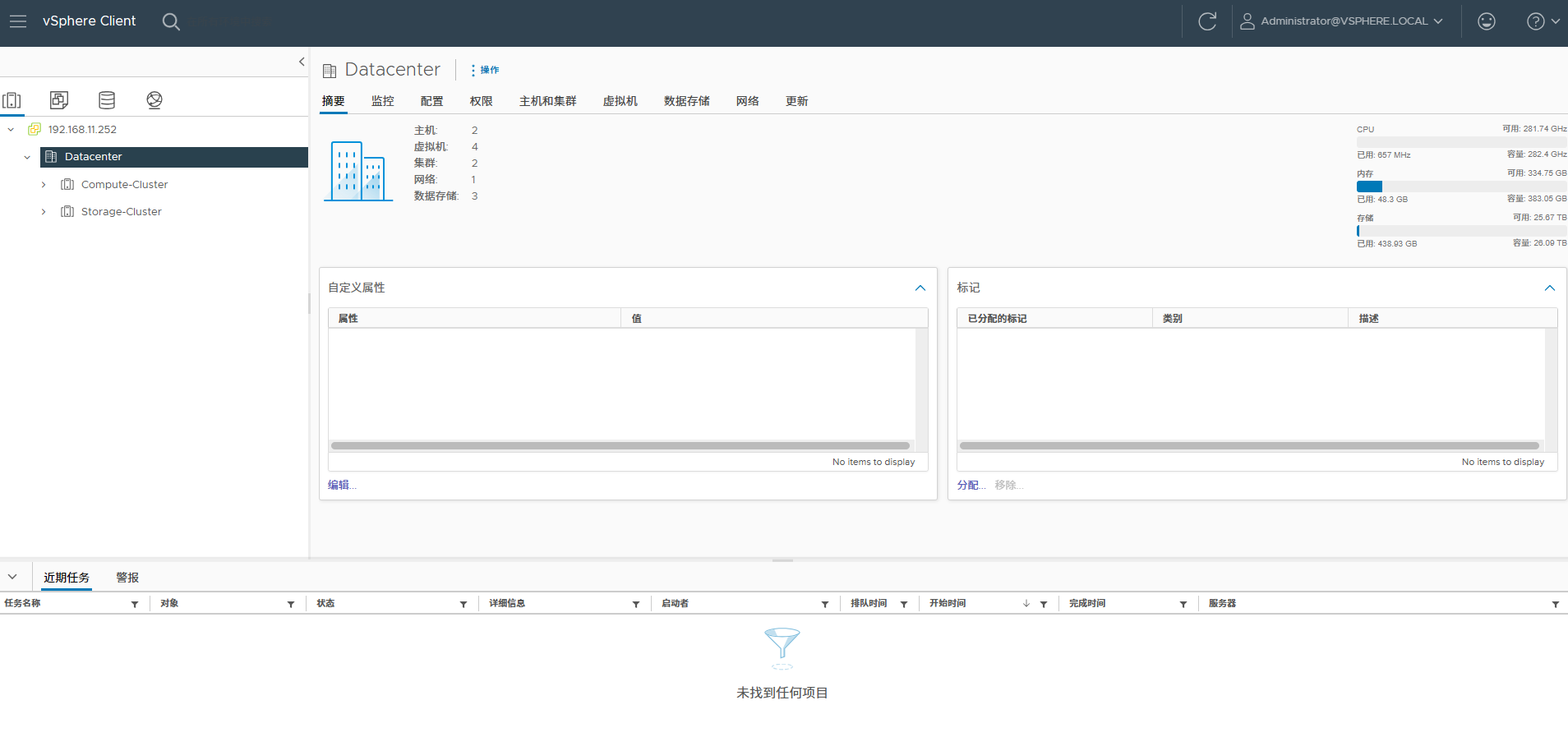1568x737 pixels.
Task: Open the feedback smiley icon
Action: [x=1487, y=21]
